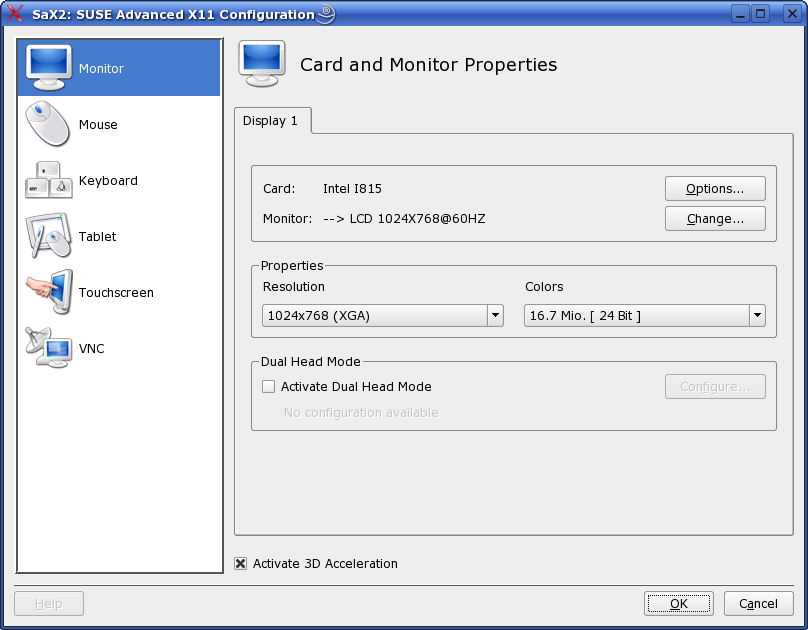Screen dimensions: 808x630
Task: Select the Keyboard label in the sidebar
Action: tap(108, 181)
